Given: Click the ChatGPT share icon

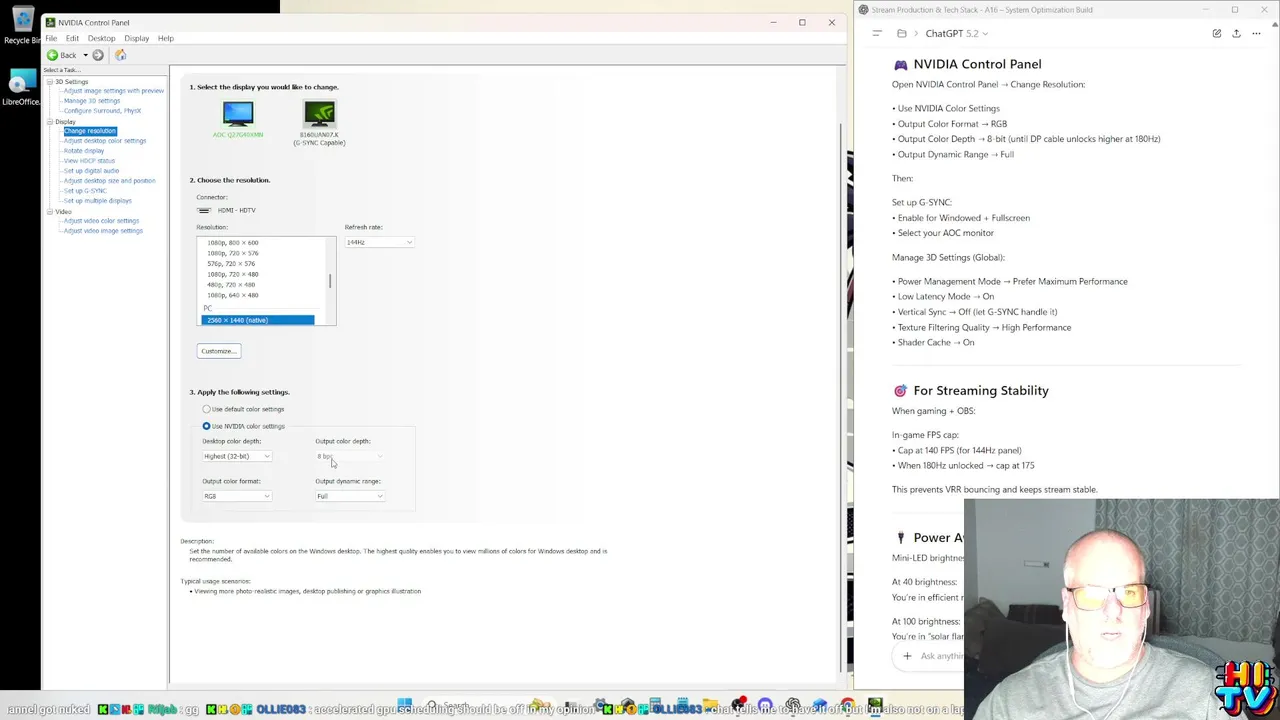Looking at the screenshot, I should 1236,33.
